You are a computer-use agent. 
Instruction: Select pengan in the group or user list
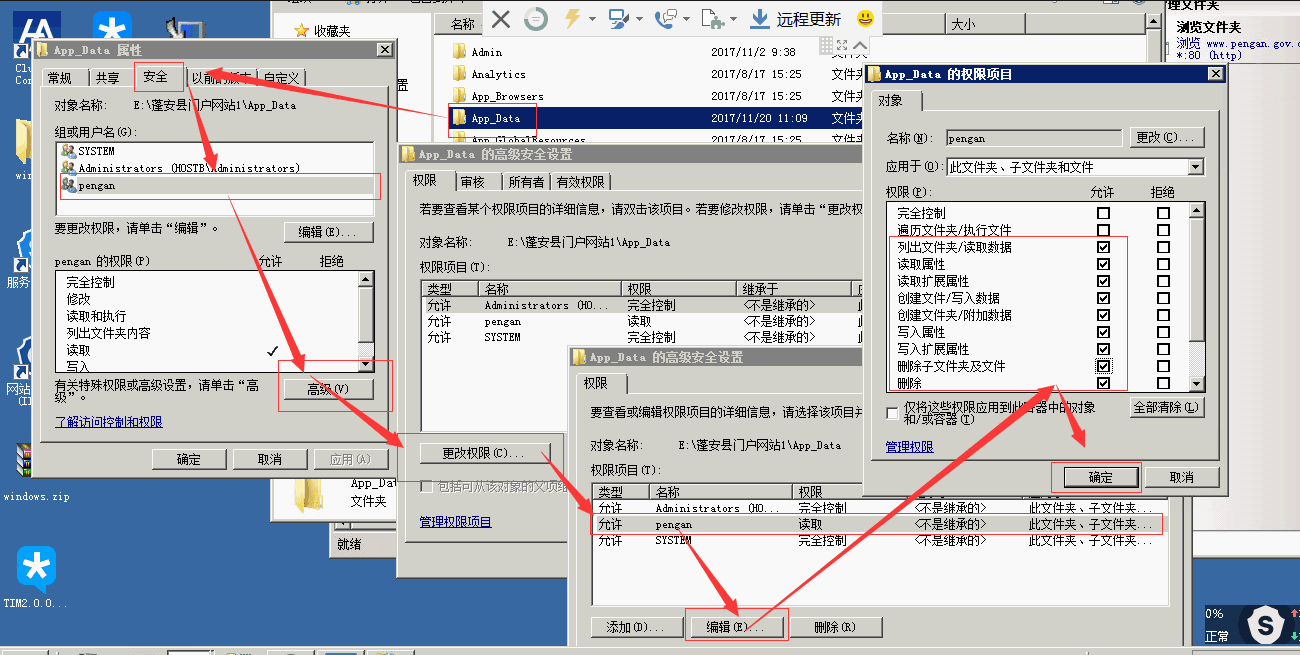[x=97, y=185]
